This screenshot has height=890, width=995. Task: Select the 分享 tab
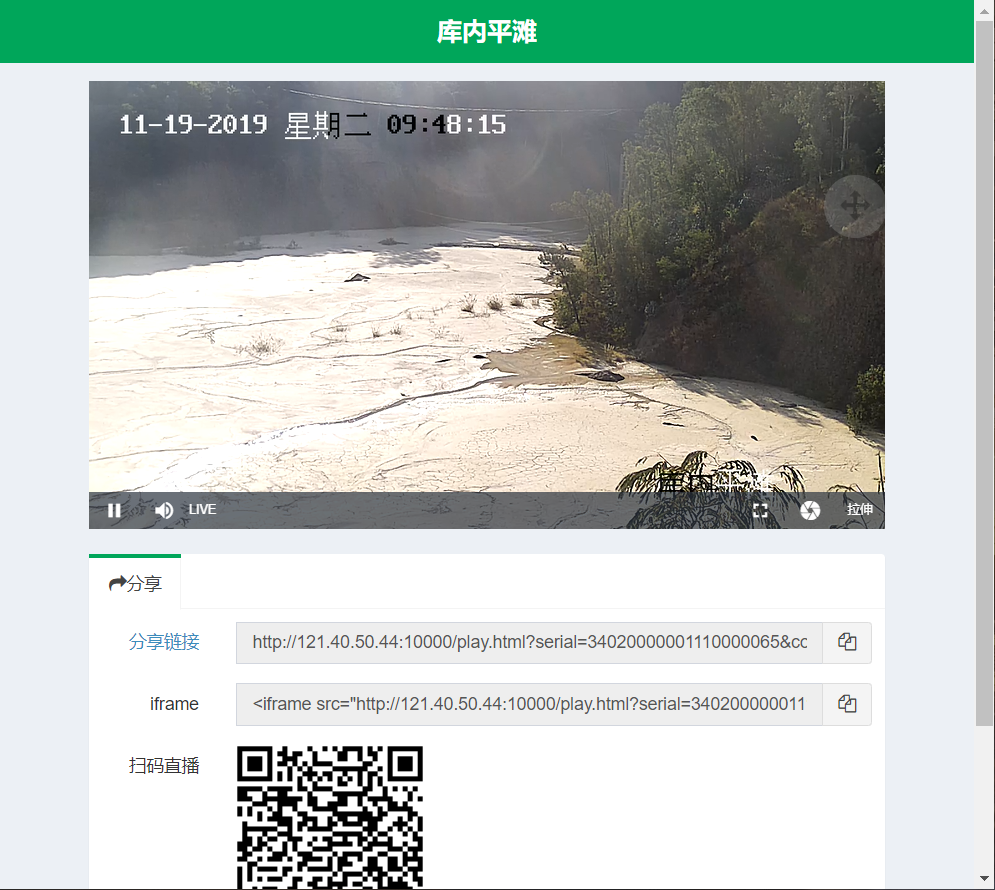pyautogui.click(x=135, y=583)
